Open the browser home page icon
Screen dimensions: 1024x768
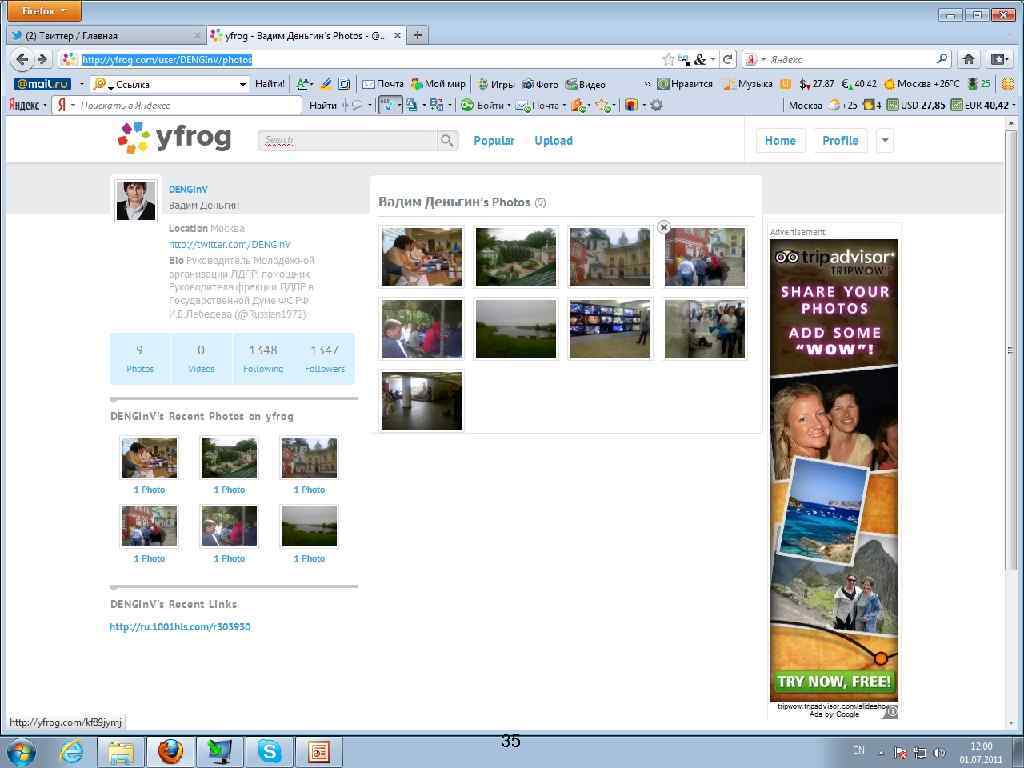pos(968,59)
